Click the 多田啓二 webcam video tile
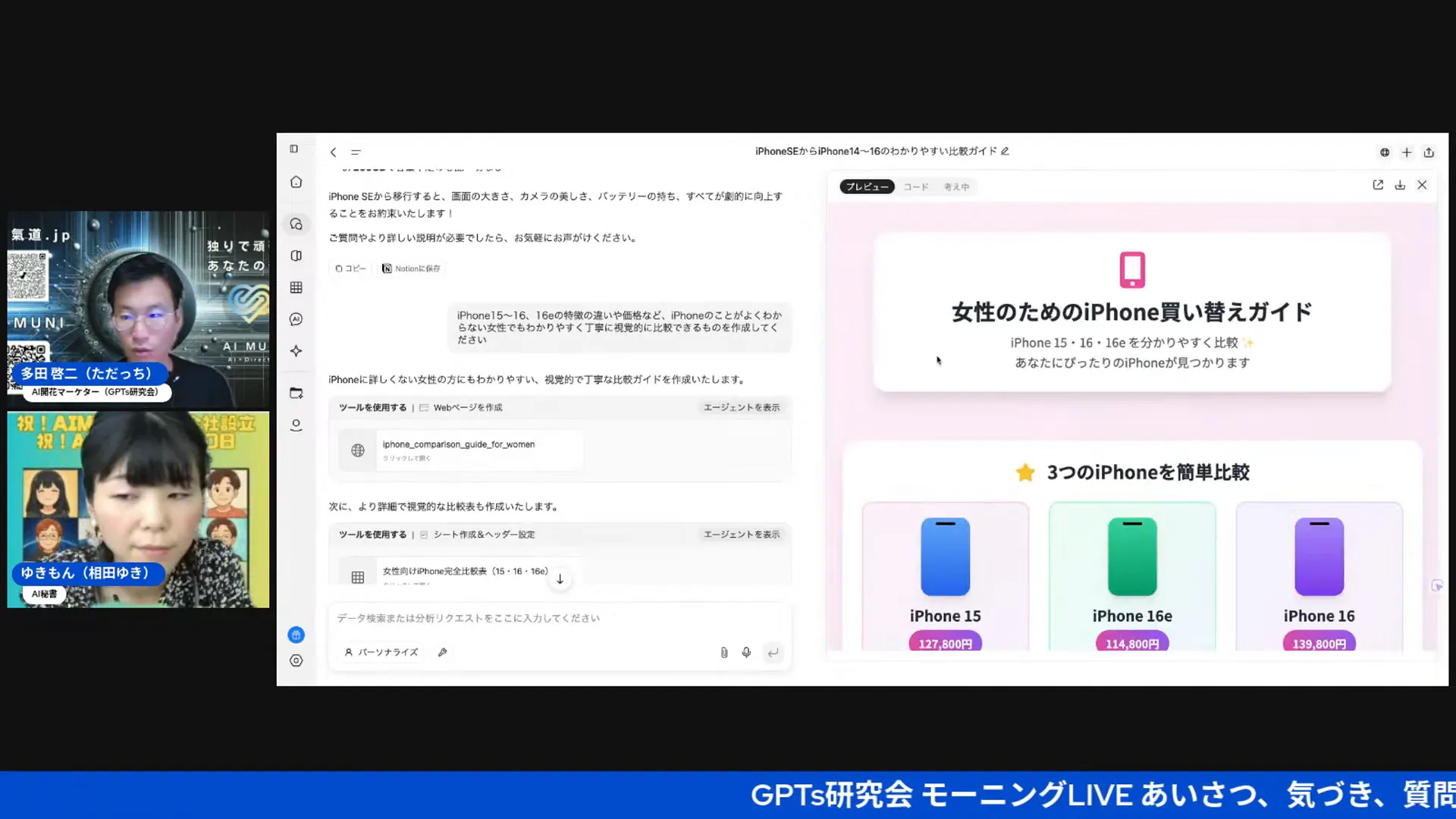The image size is (1456, 819). [138, 309]
